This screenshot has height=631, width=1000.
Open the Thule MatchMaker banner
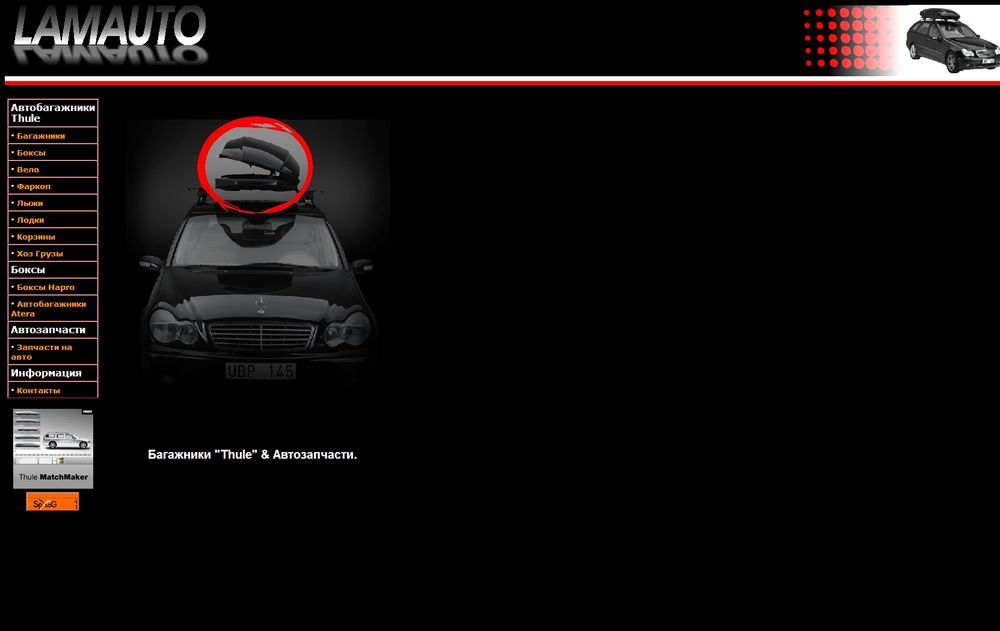[53, 449]
